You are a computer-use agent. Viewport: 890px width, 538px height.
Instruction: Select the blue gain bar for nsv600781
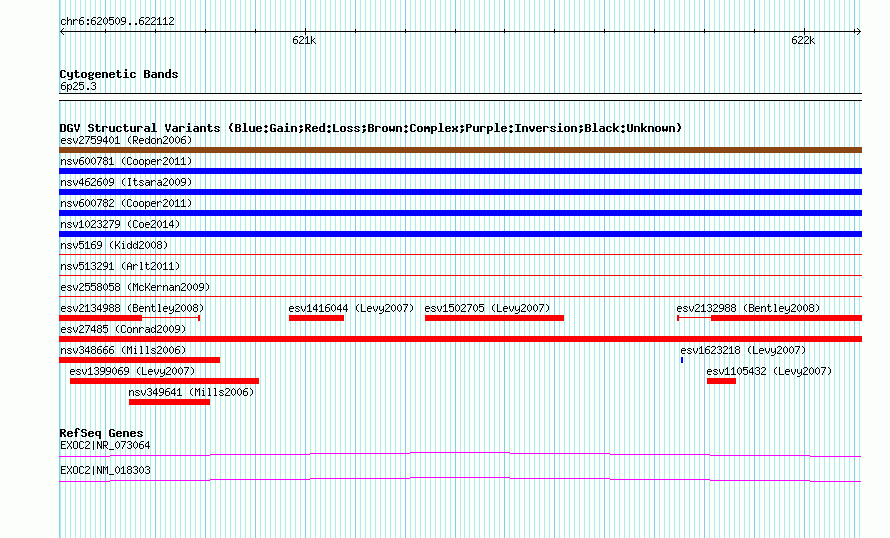[x=460, y=171]
